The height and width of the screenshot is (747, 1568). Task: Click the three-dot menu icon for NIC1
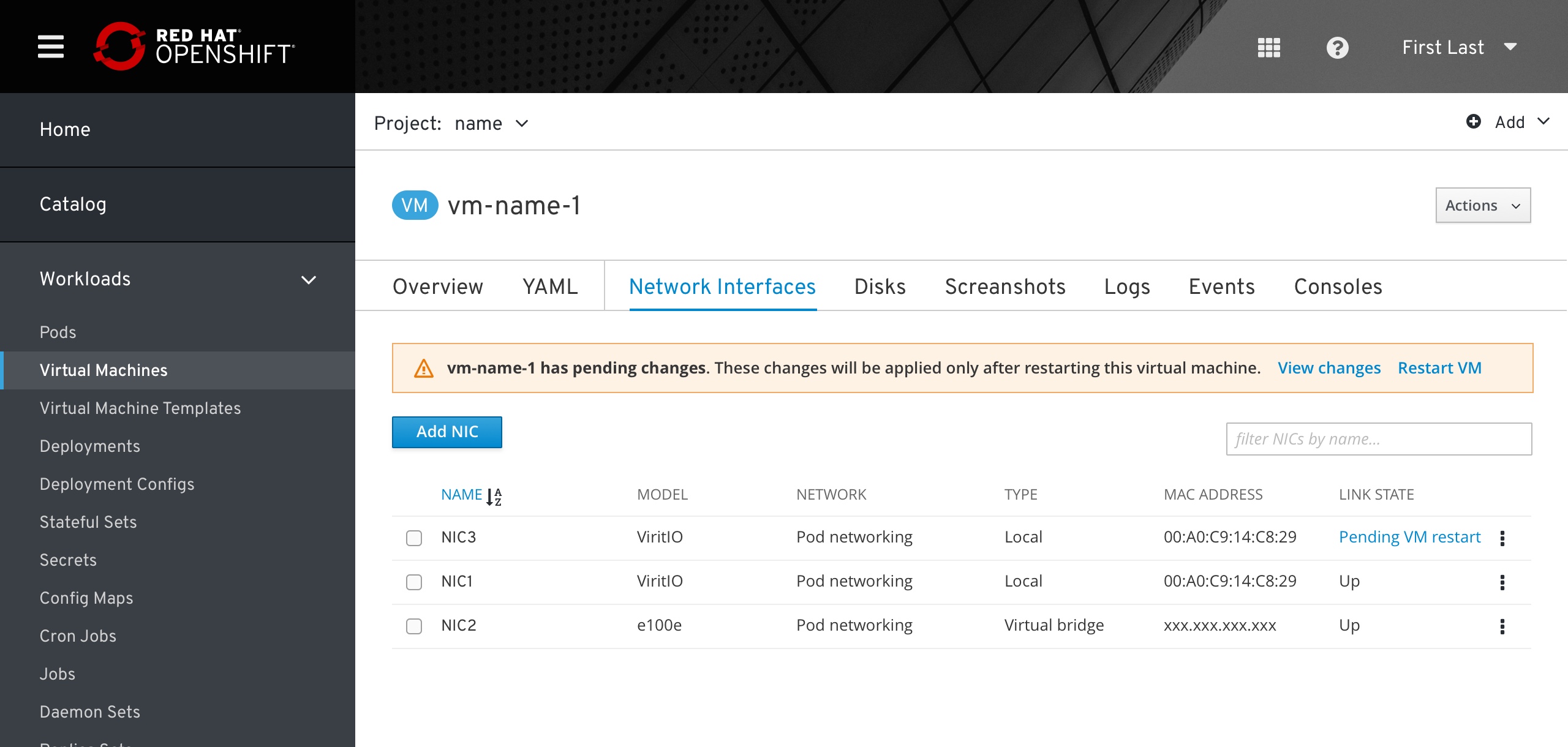[1506, 582]
